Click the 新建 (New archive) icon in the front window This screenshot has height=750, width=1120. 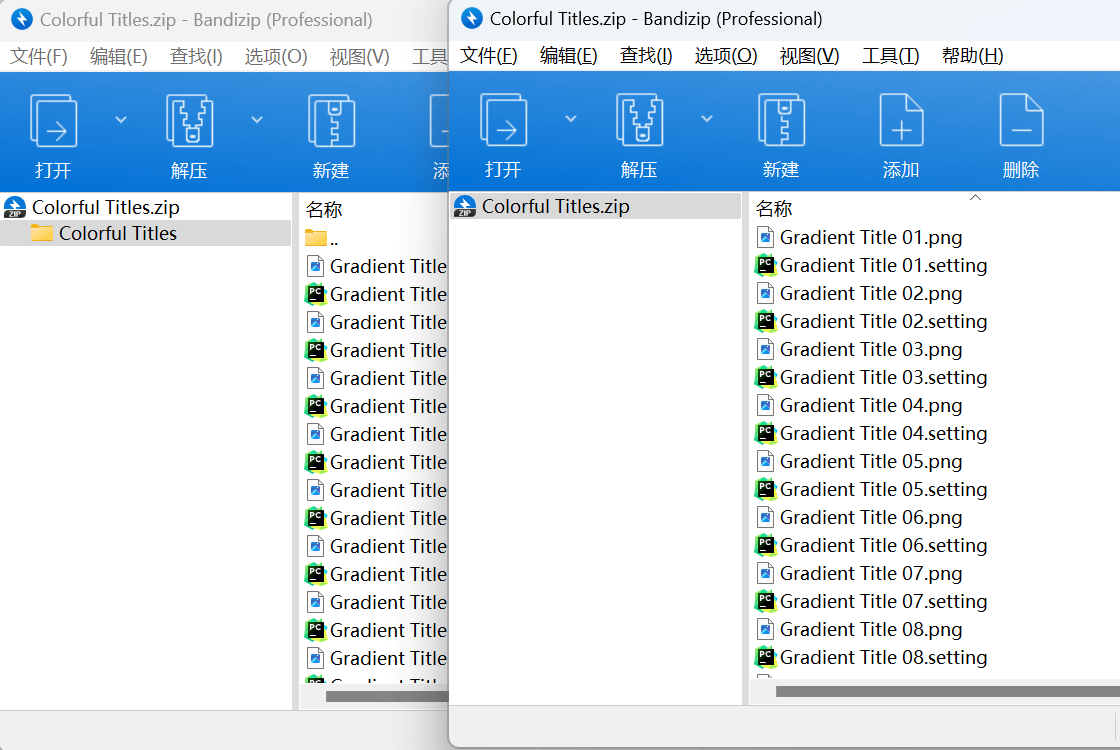[x=780, y=120]
